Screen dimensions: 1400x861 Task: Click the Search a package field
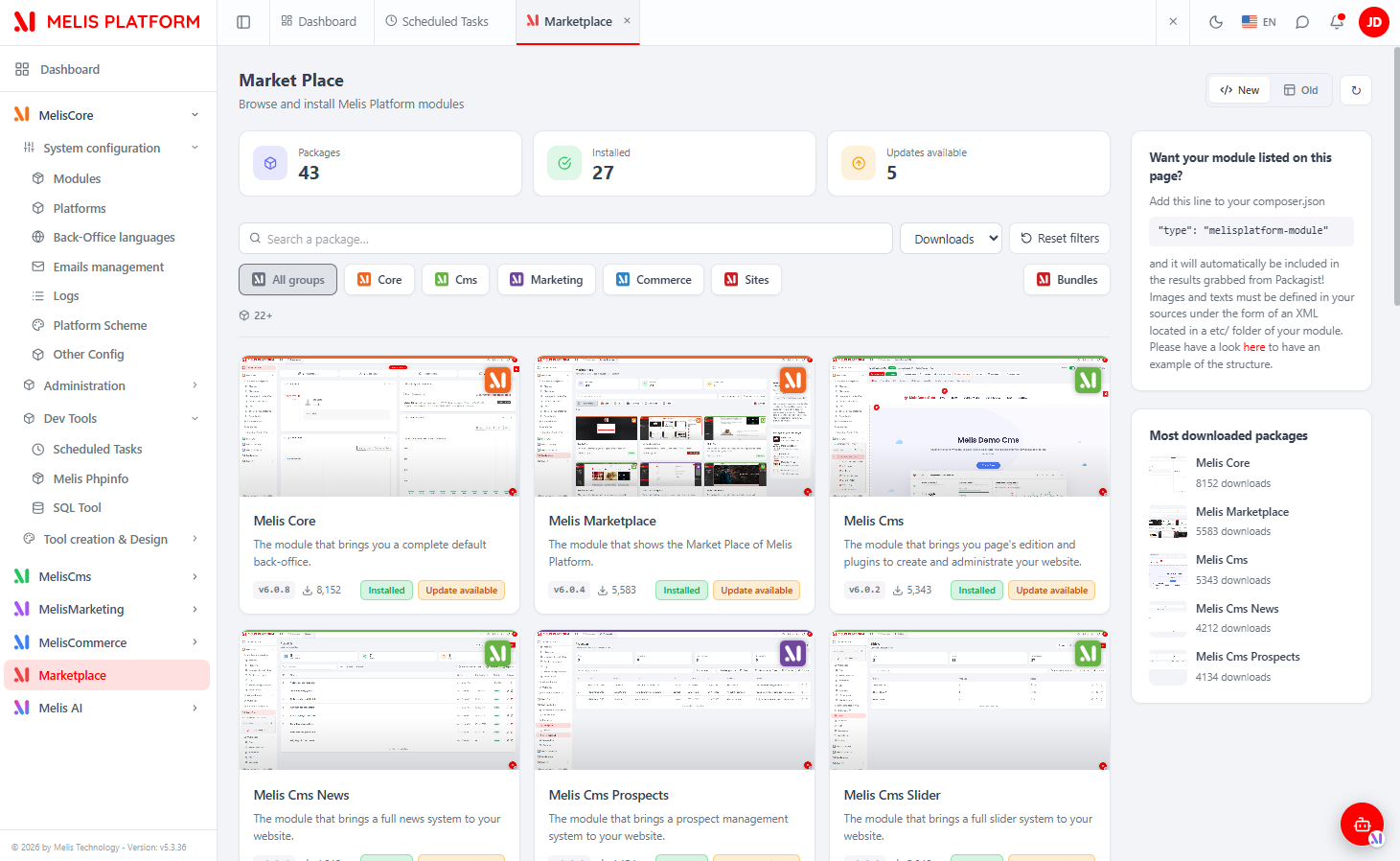pyautogui.click(x=565, y=239)
